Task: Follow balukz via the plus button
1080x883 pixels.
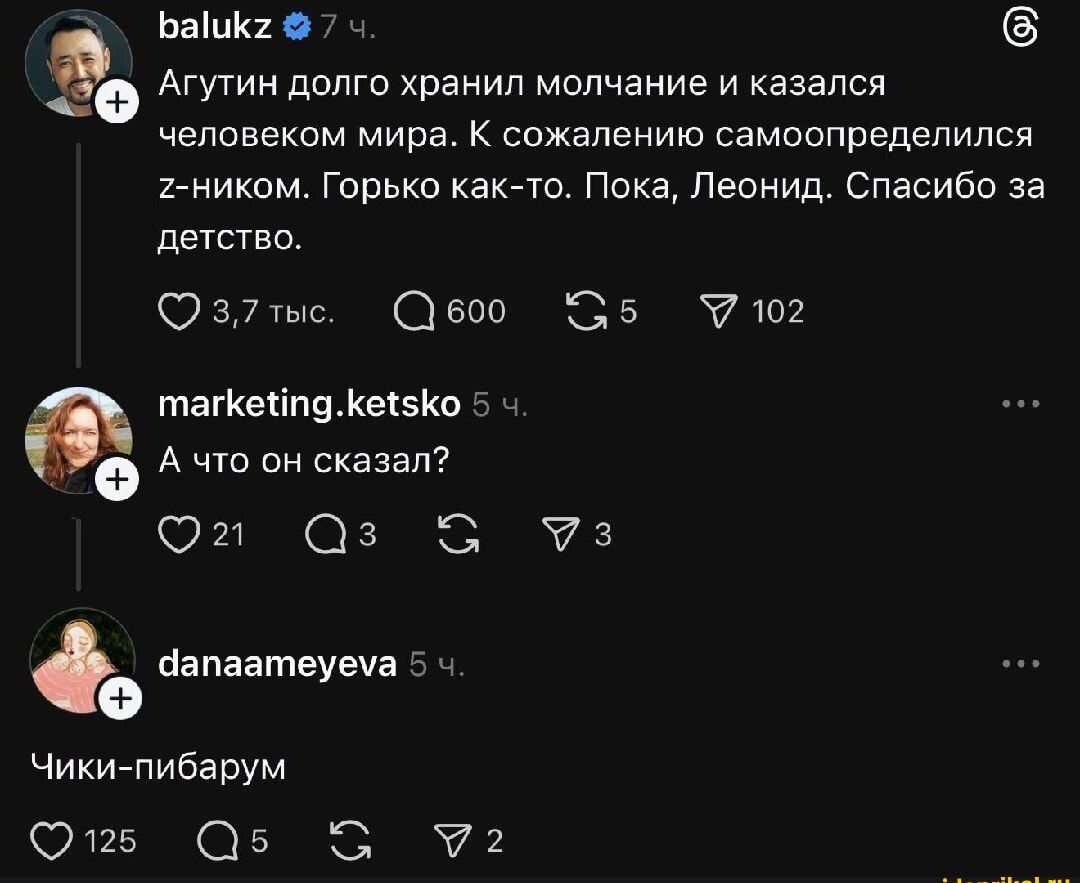Action: coord(118,102)
